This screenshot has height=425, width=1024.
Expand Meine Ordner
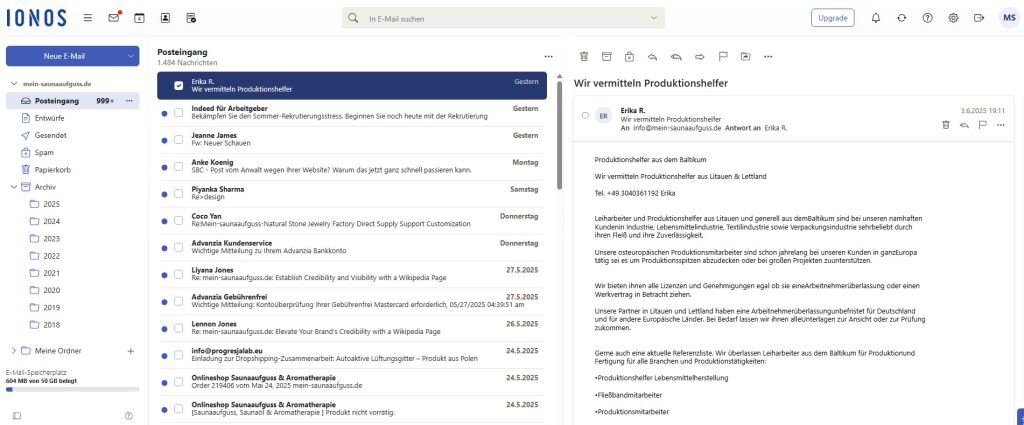point(14,351)
